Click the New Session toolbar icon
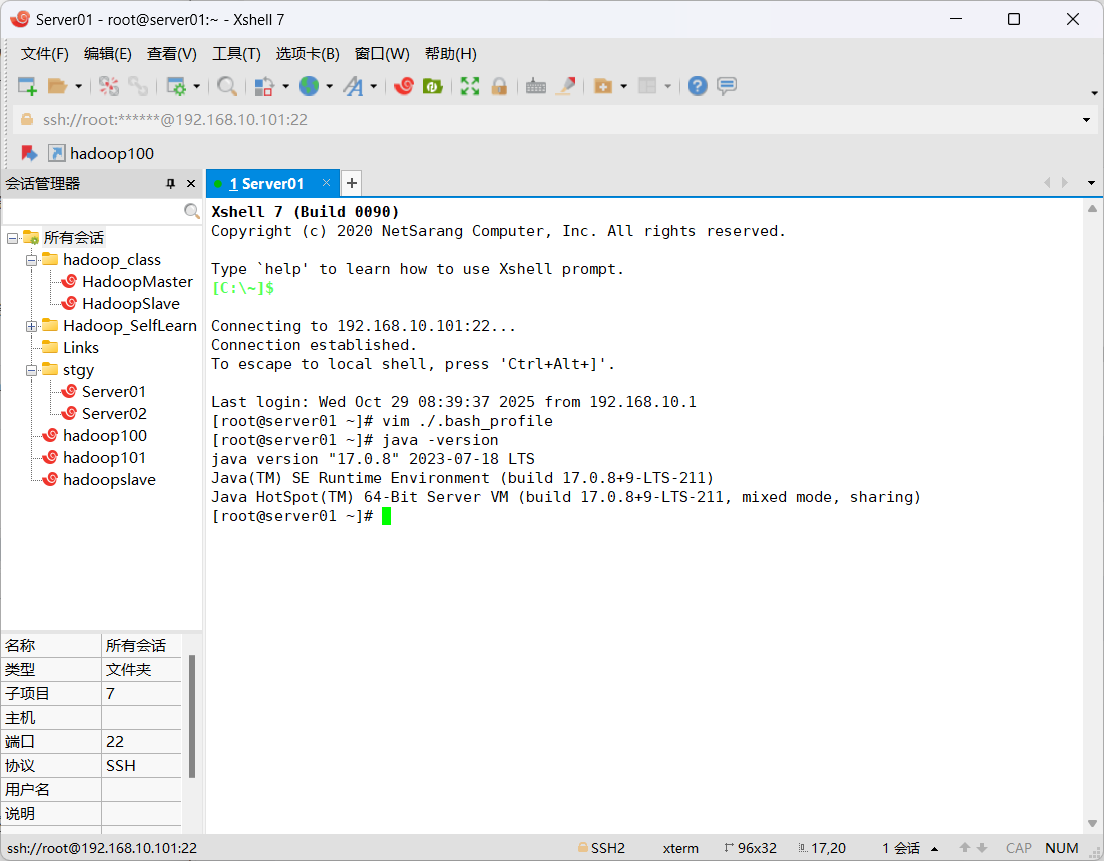Image resolution: width=1104 pixels, height=861 pixels. pyautogui.click(x=27, y=86)
